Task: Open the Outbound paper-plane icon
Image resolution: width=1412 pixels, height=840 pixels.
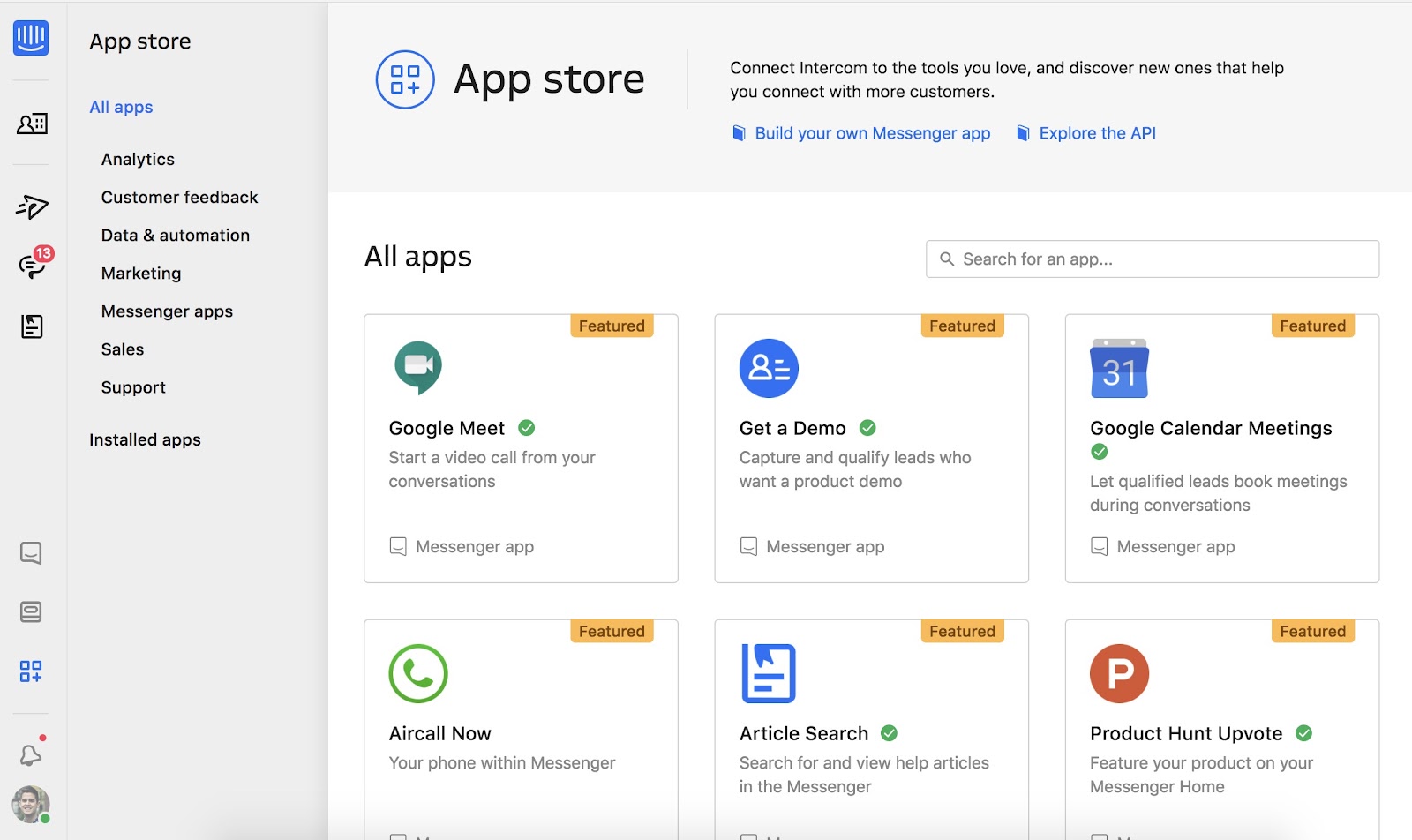Action: click(x=32, y=206)
